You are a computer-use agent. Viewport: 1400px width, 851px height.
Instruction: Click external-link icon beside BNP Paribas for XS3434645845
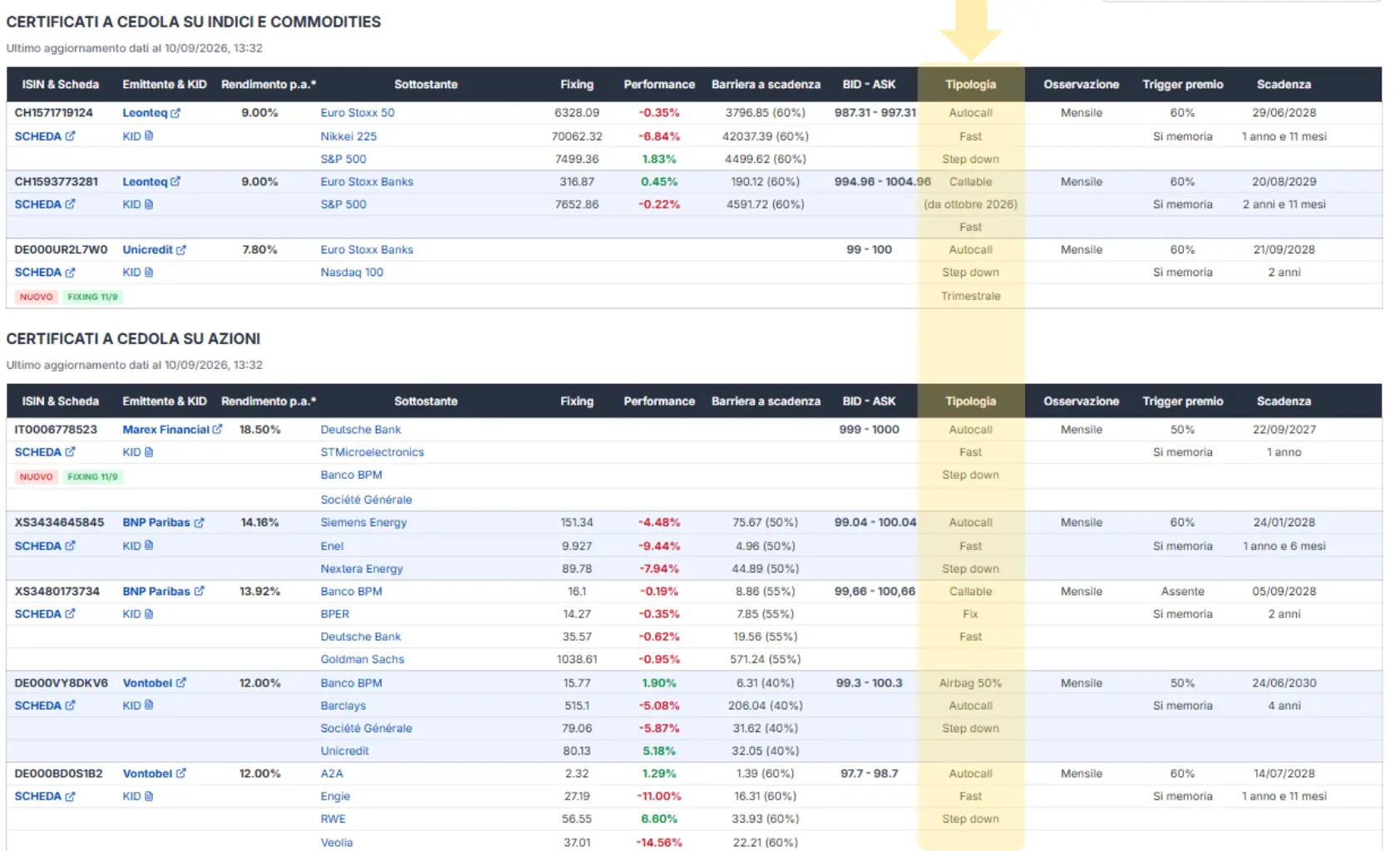pos(200,523)
